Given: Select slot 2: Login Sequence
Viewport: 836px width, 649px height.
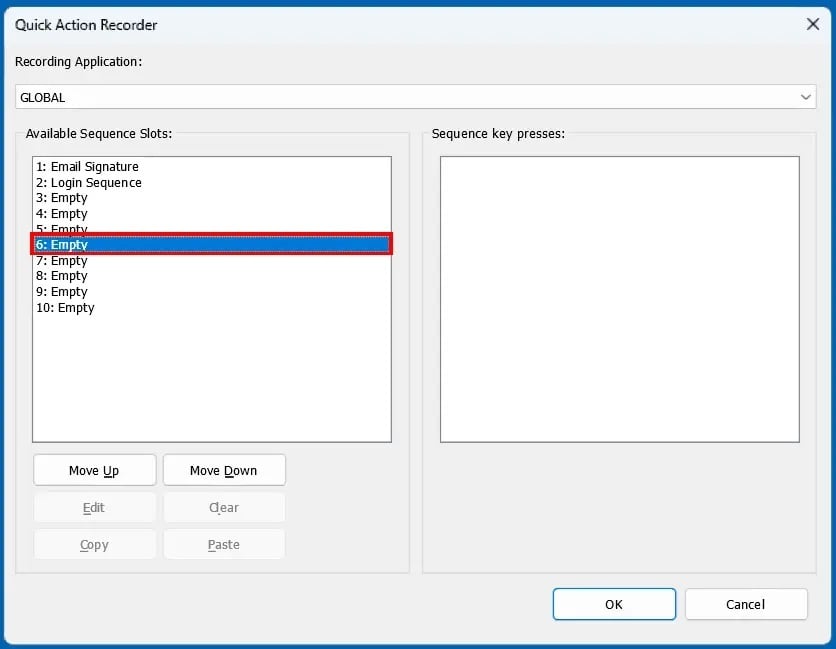Looking at the screenshot, I should 212,182.
